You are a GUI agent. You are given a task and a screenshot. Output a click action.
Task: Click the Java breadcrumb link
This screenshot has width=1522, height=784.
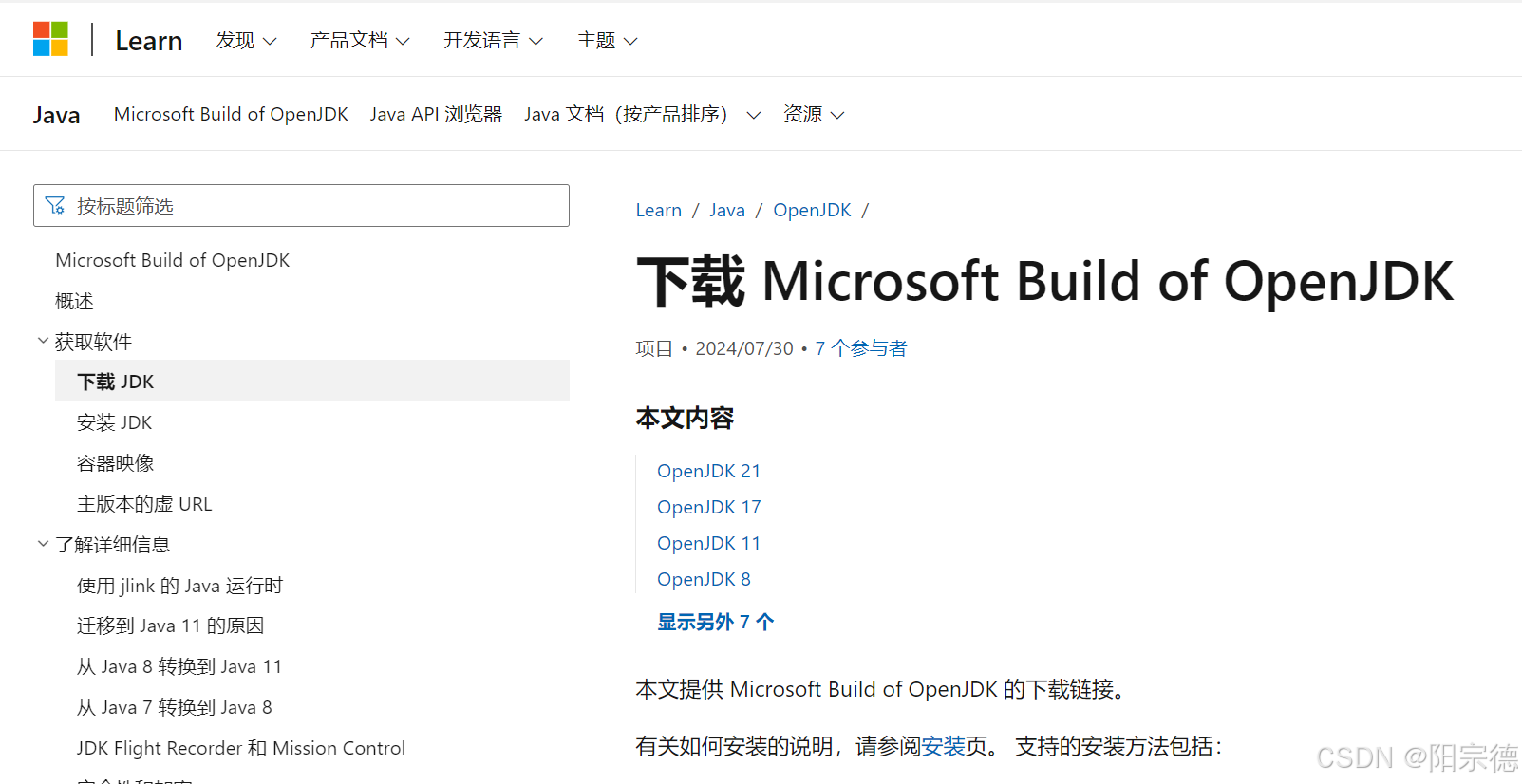[727, 210]
